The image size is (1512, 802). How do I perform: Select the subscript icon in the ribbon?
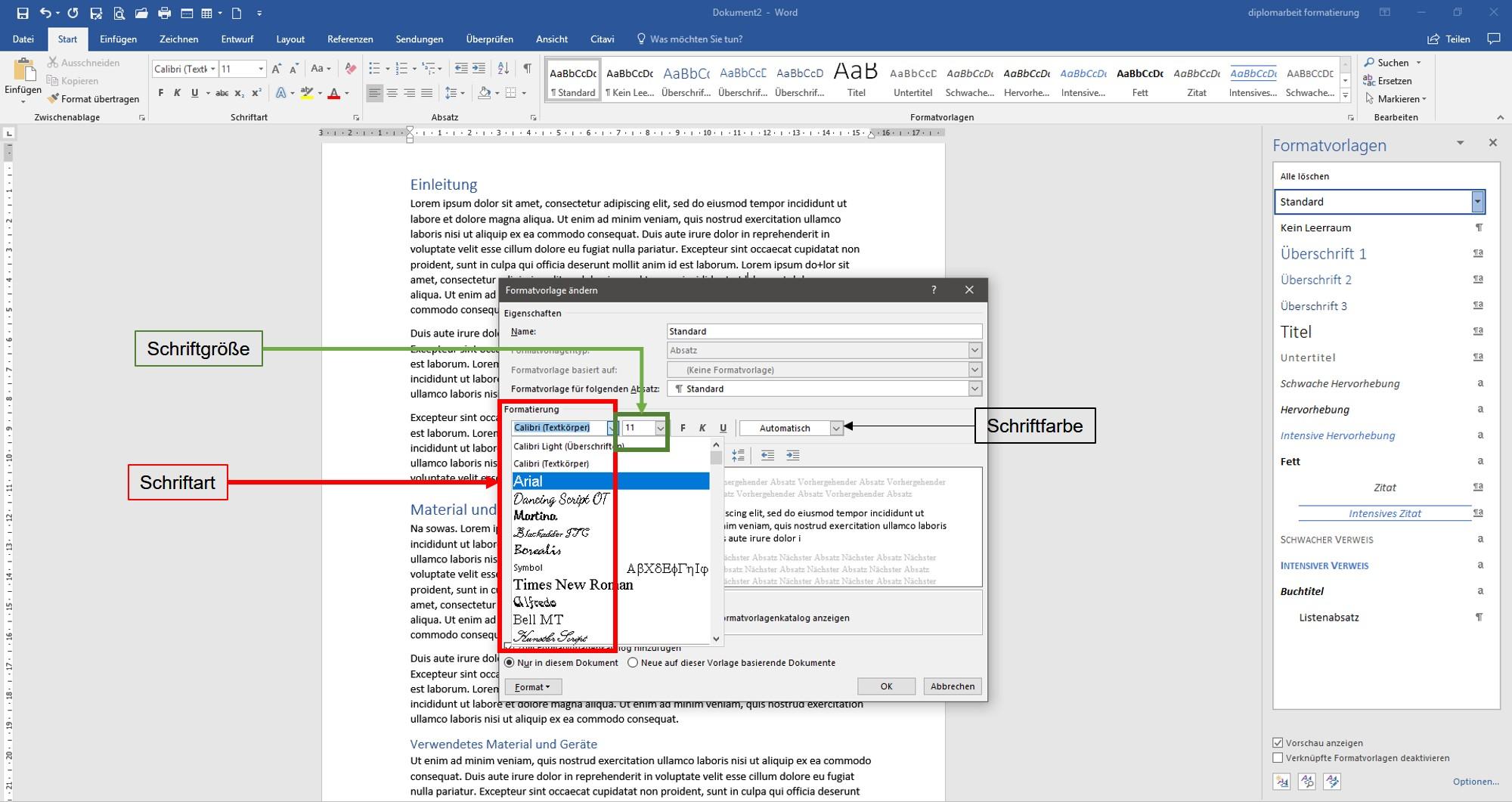coord(239,94)
